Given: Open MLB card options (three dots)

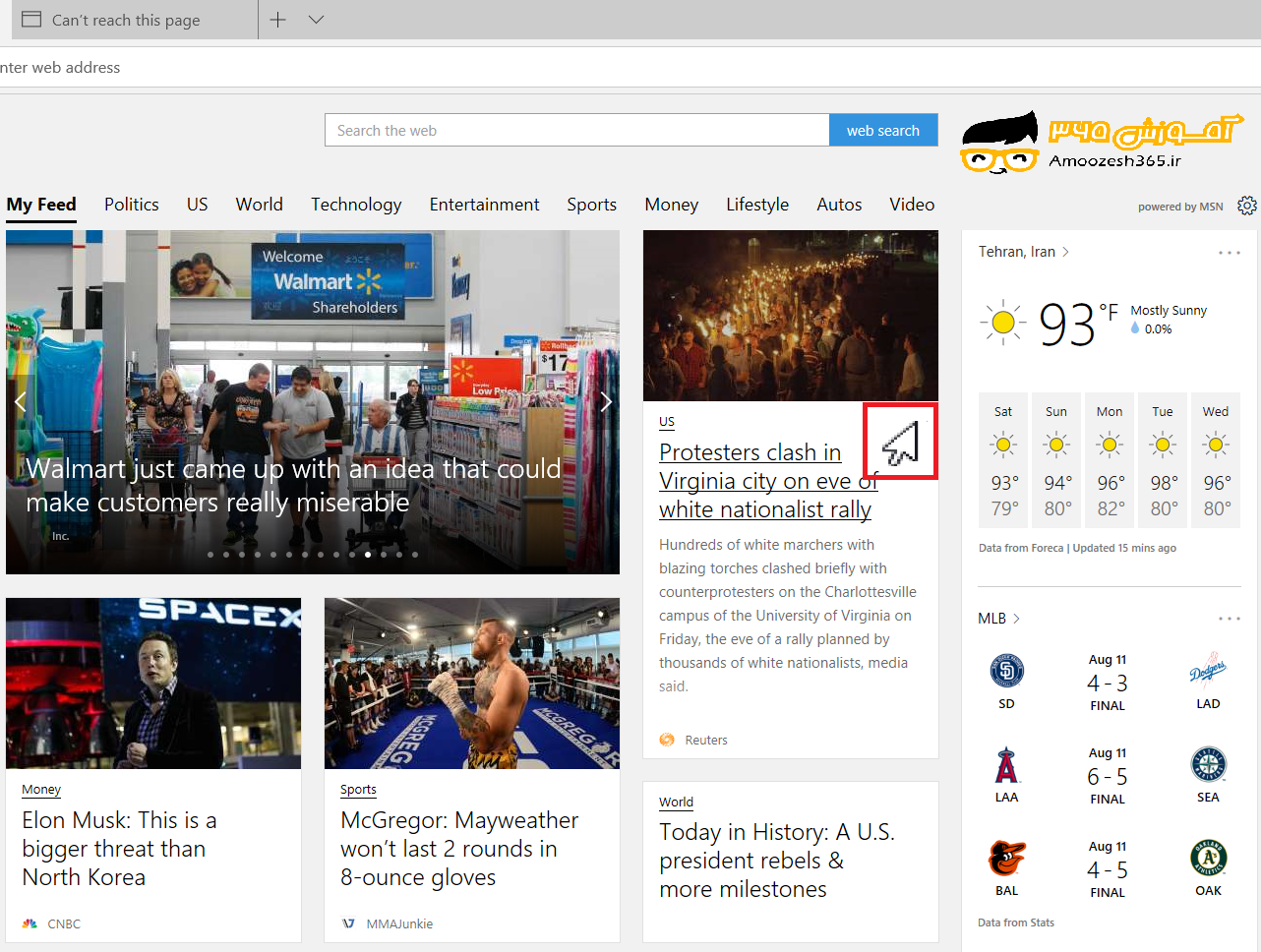Looking at the screenshot, I should (1230, 619).
